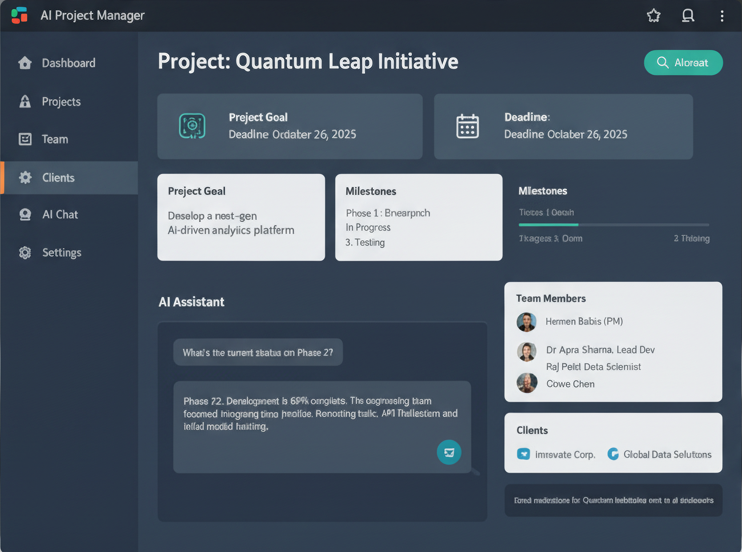The image size is (742, 552).
Task: Click the AI Project Manager app logo
Action: (19, 15)
